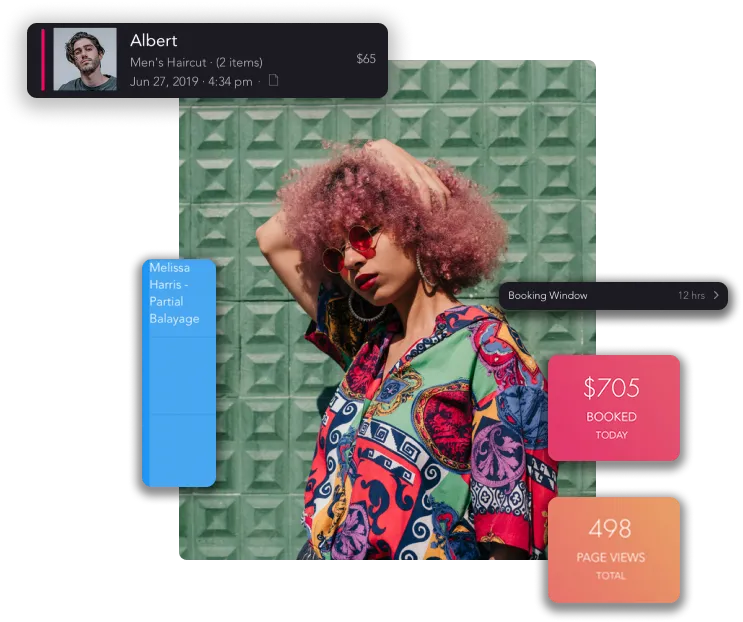
Task: Open the 498 Page Views Total card
Action: click(614, 550)
